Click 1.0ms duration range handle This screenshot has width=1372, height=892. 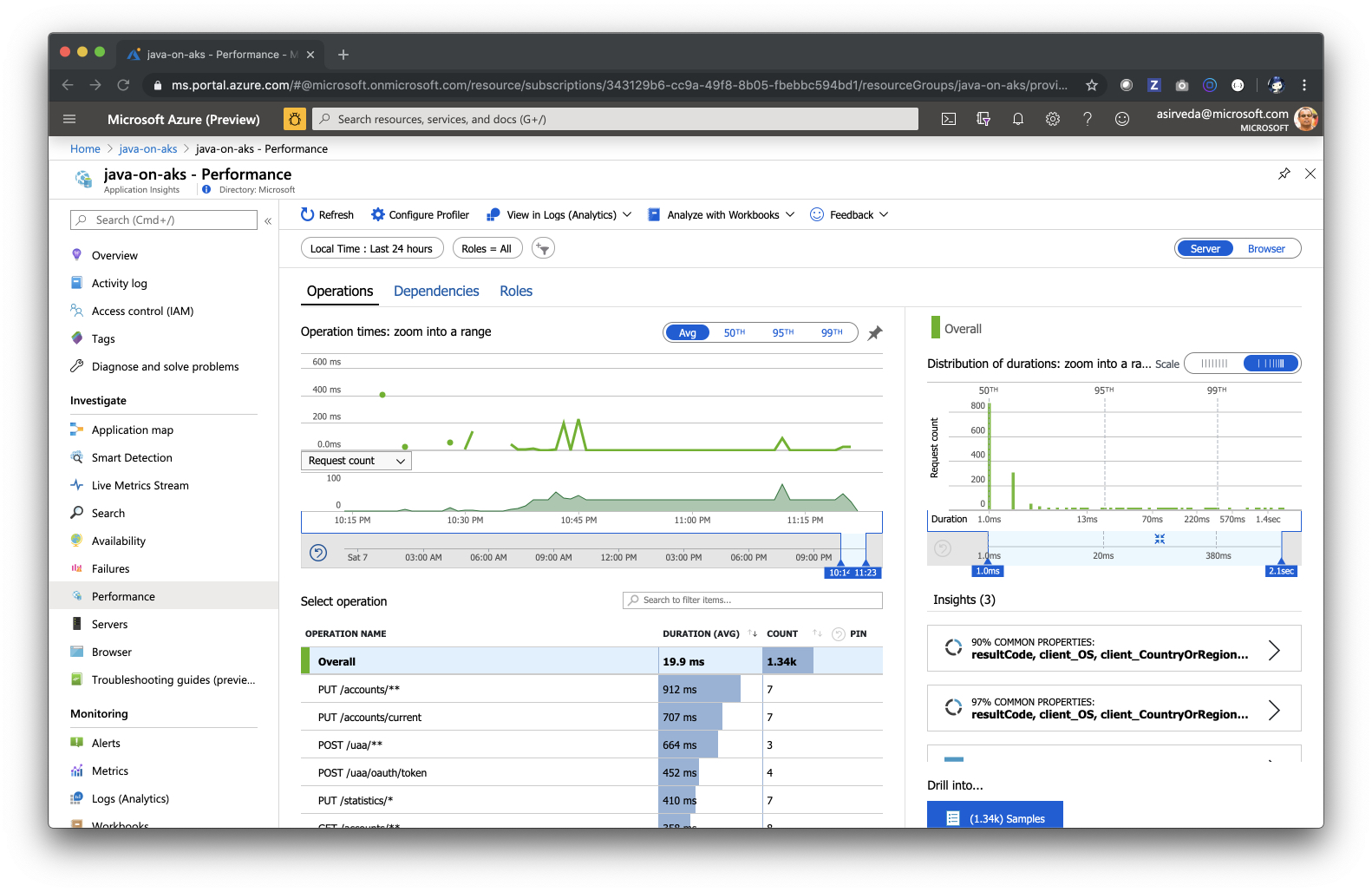(x=988, y=571)
